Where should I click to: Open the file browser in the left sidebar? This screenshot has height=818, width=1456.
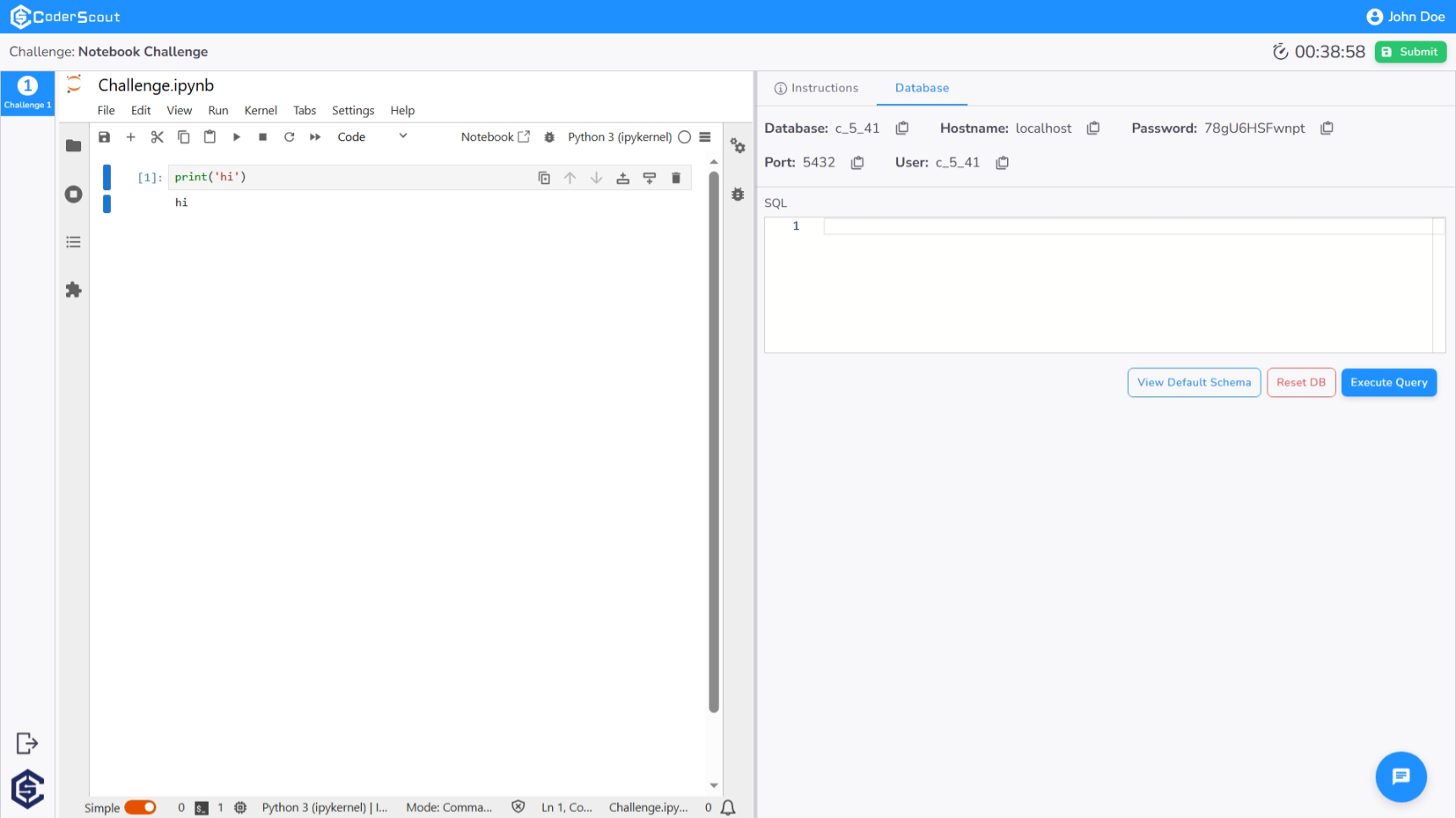[73, 145]
